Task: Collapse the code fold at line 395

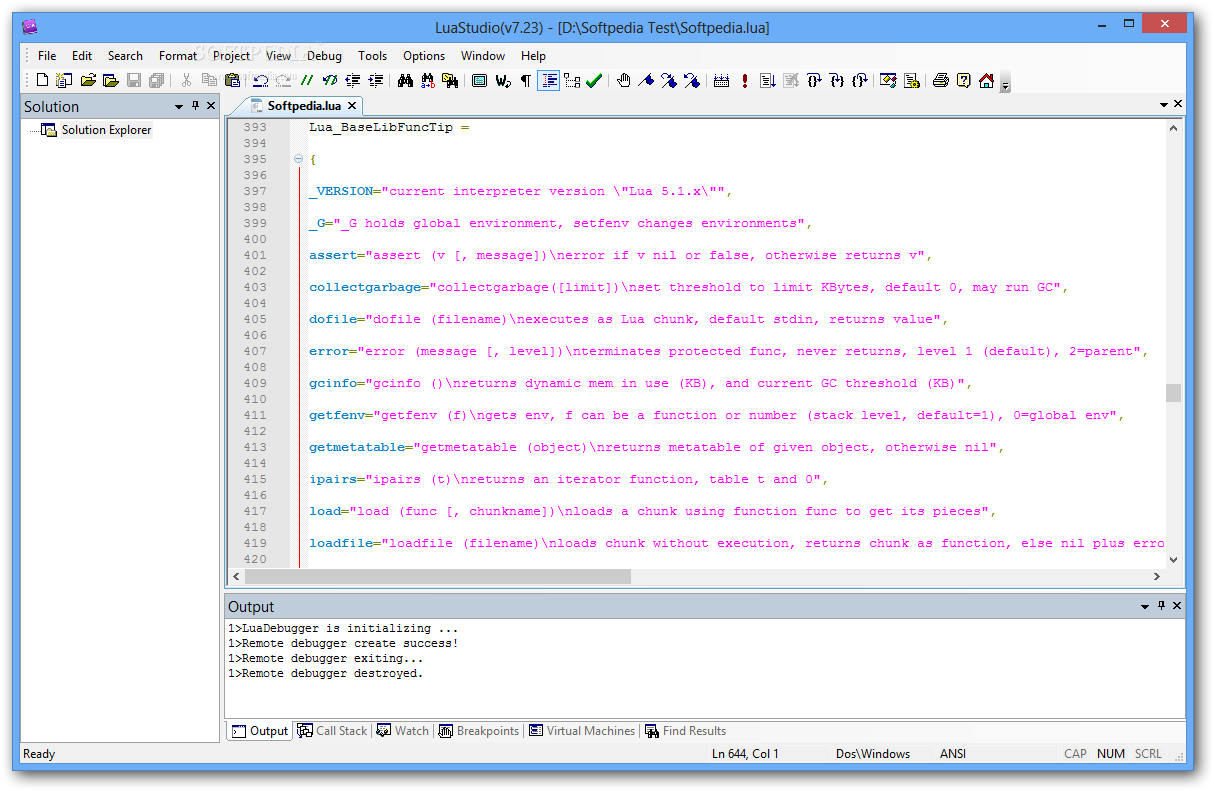Action: tap(298, 159)
